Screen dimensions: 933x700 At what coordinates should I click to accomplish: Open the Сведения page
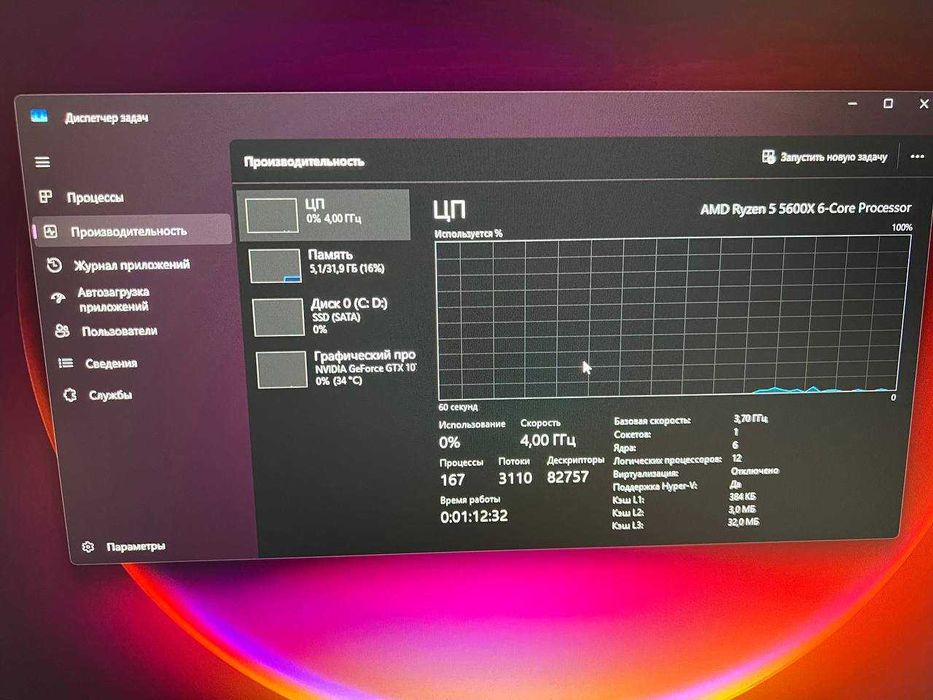click(x=111, y=363)
